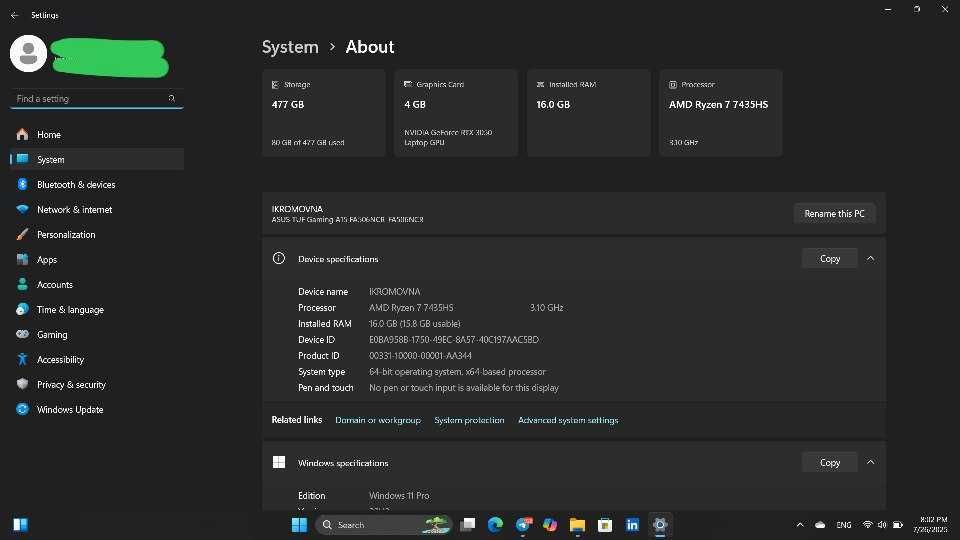The height and width of the screenshot is (540, 960).
Task: Click the Personalization paintbrush icon
Action: click(23, 234)
